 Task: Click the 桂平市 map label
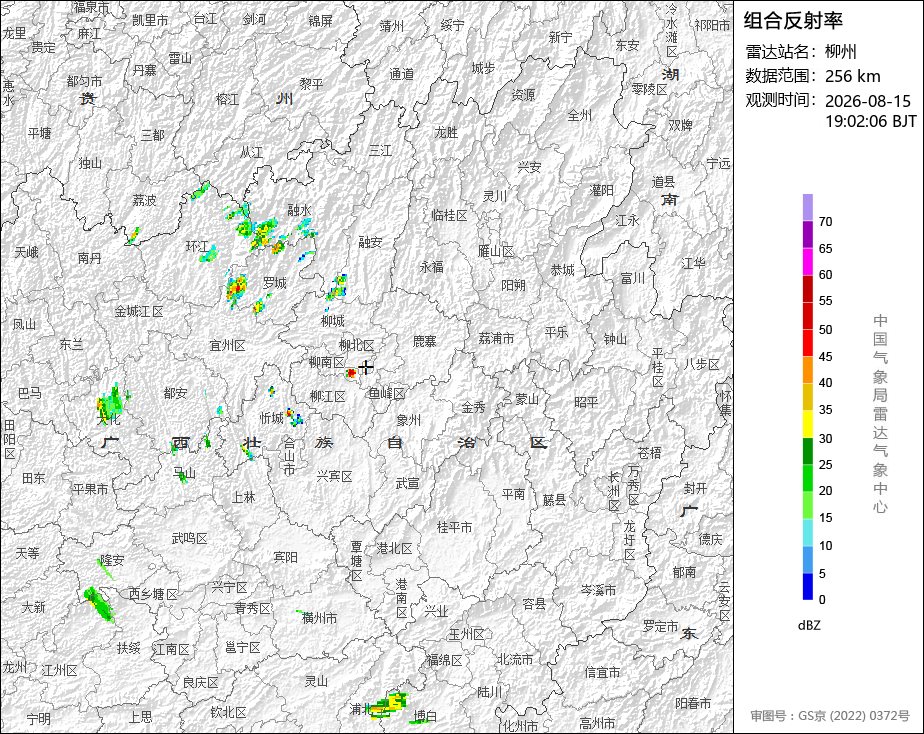pos(454,527)
